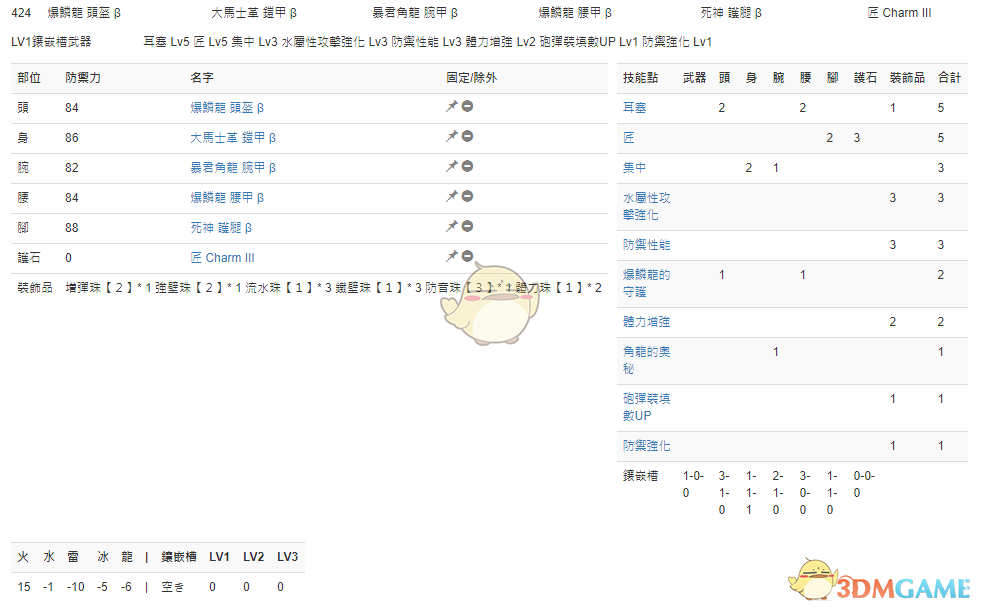981x607 pixels.
Task: Open the 角龍的奧秘 skill link
Action: (646, 360)
